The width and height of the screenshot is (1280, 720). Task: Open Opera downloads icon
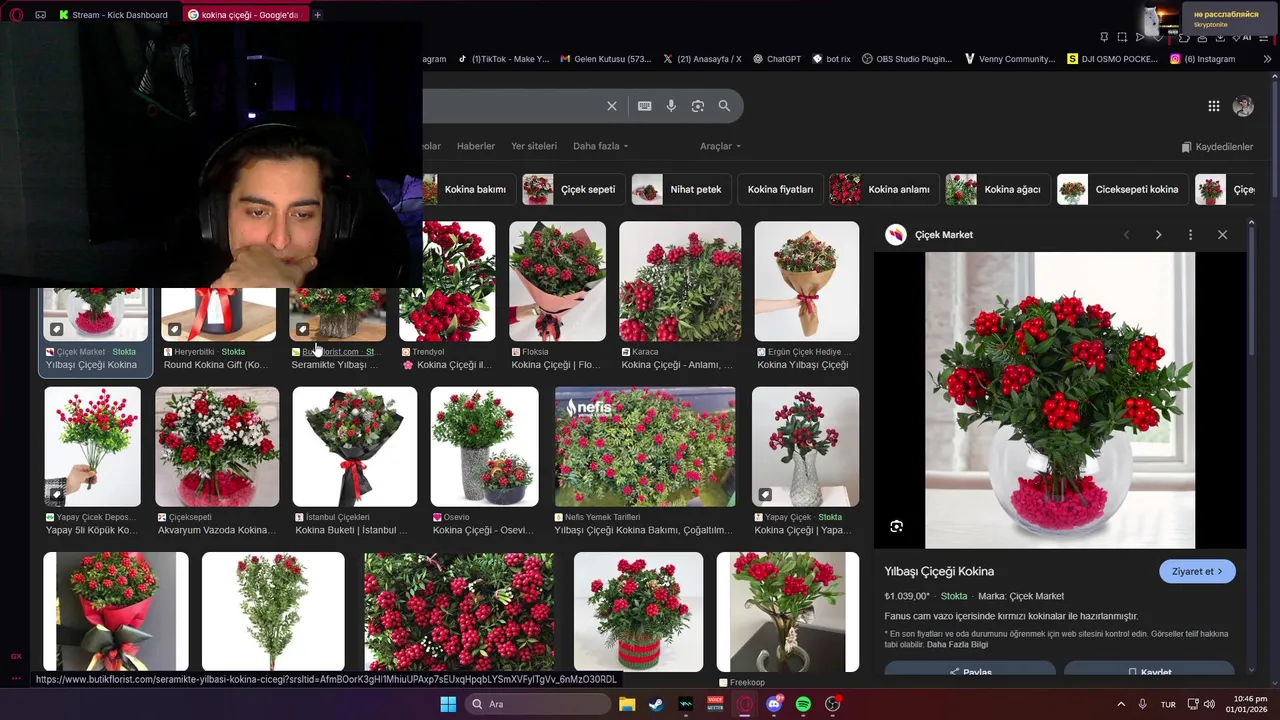[1221, 37]
